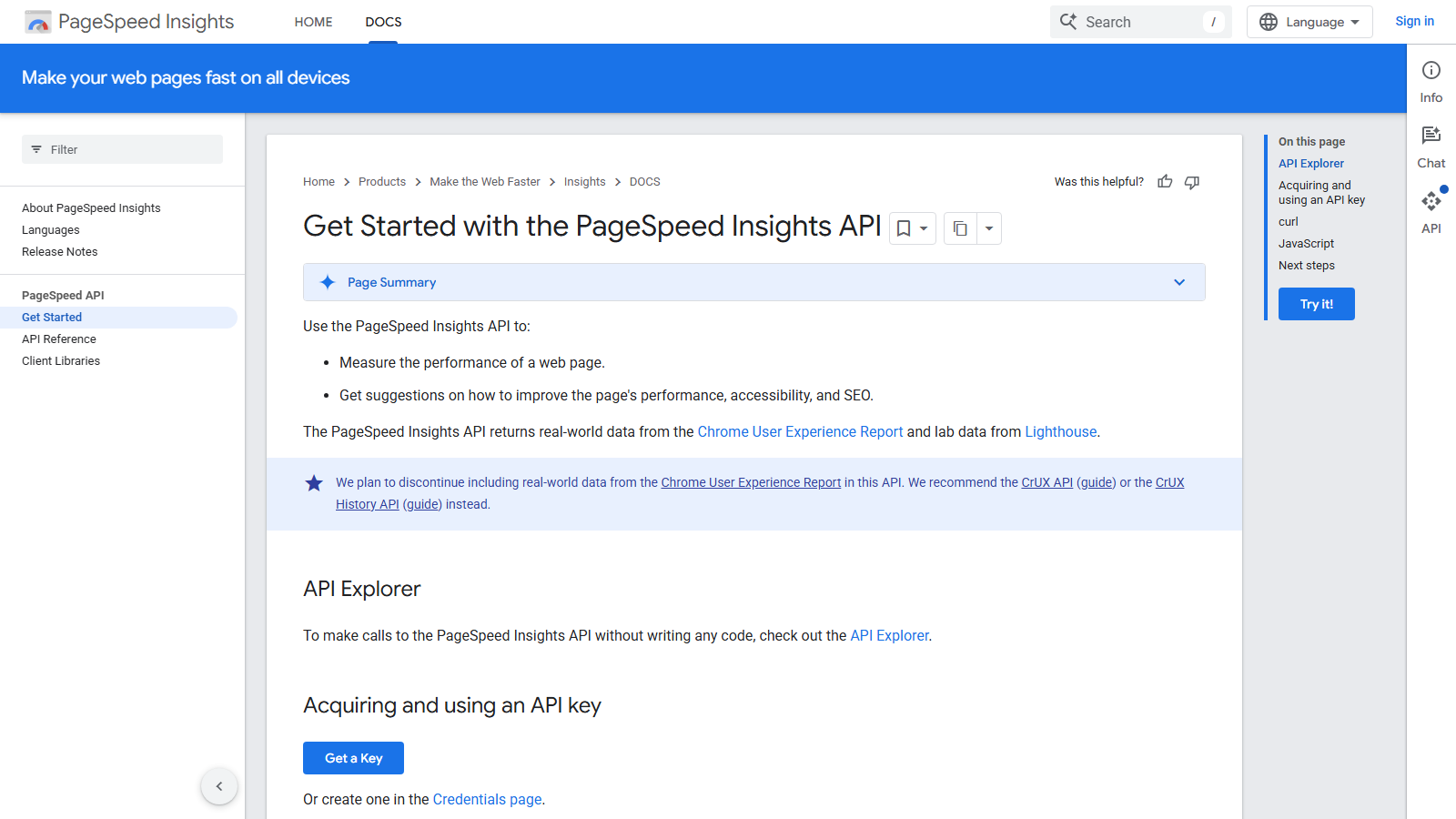
Task: Focus the Search input field
Action: (x=1141, y=22)
